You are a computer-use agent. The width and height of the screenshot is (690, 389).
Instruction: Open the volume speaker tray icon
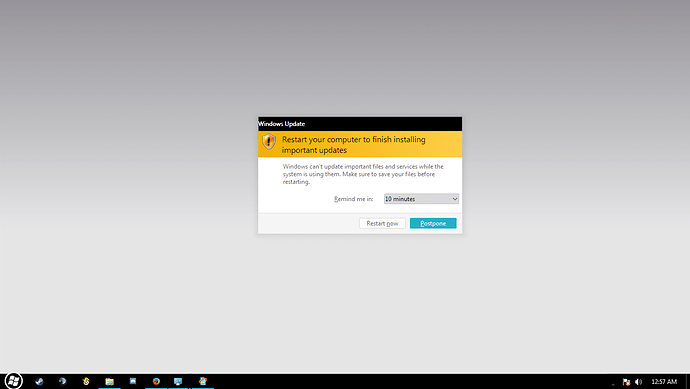(639, 382)
